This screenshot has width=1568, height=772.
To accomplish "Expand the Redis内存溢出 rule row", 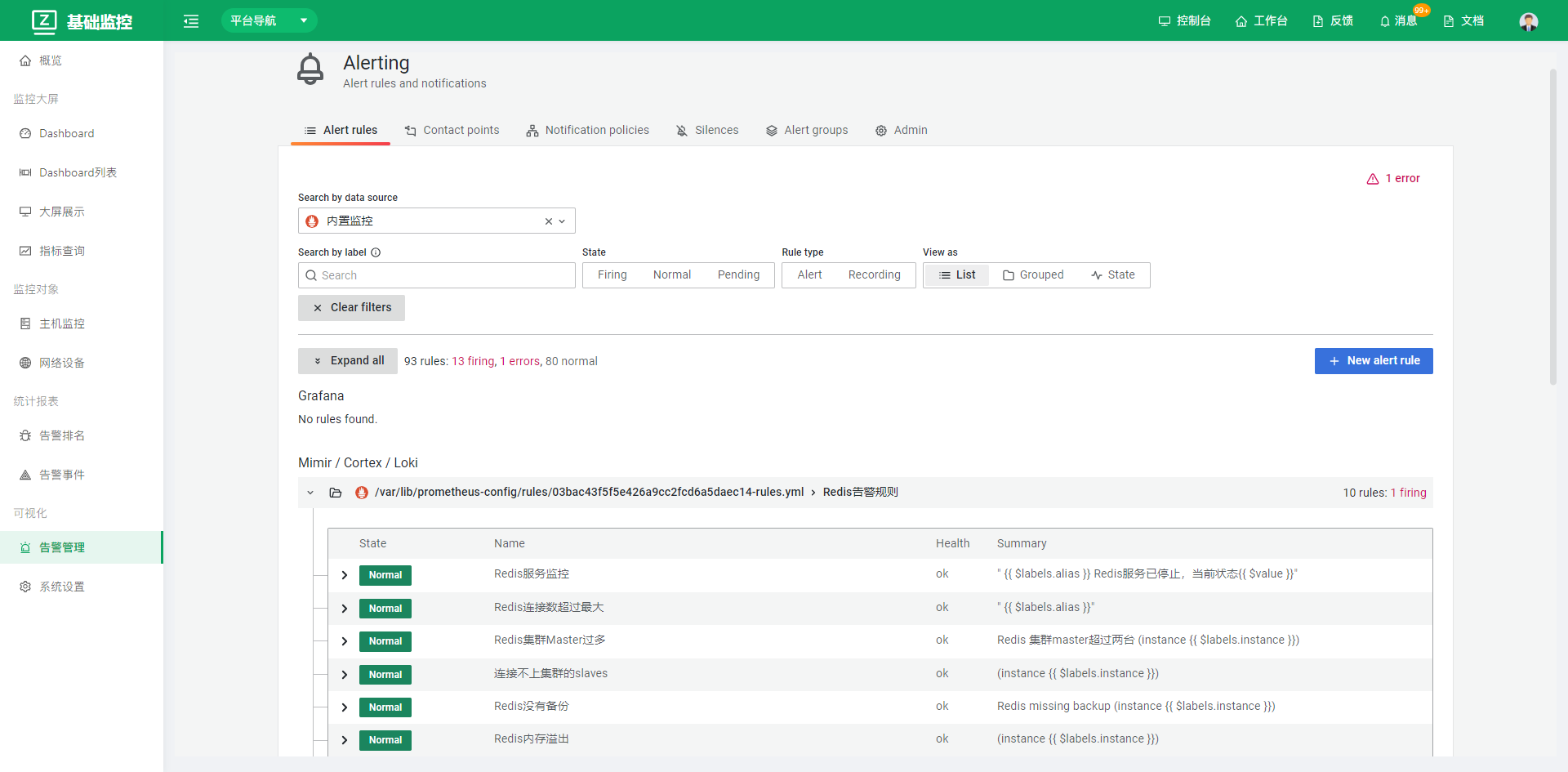I will click(x=345, y=740).
